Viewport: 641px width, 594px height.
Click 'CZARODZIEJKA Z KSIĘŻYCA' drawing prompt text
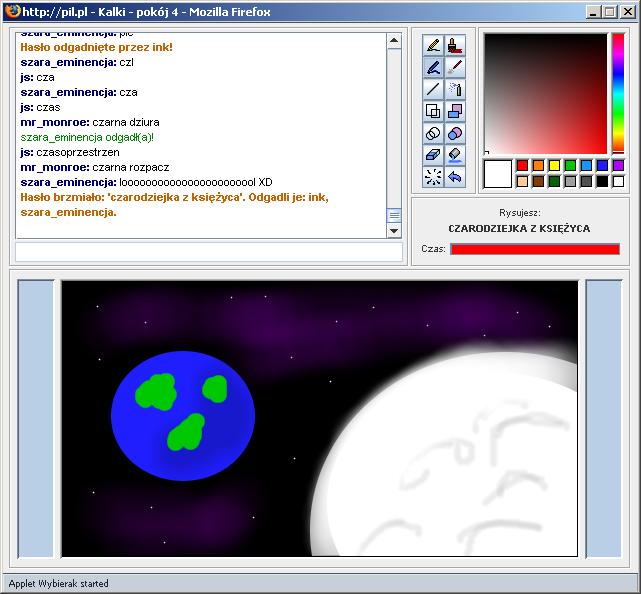(519, 229)
